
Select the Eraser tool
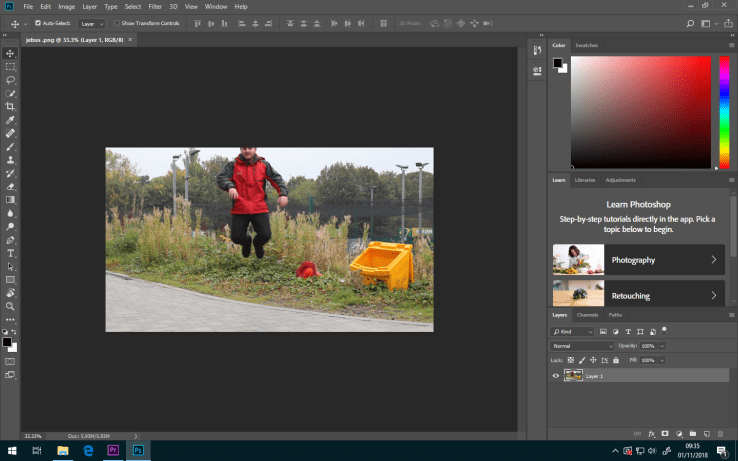pos(11,186)
